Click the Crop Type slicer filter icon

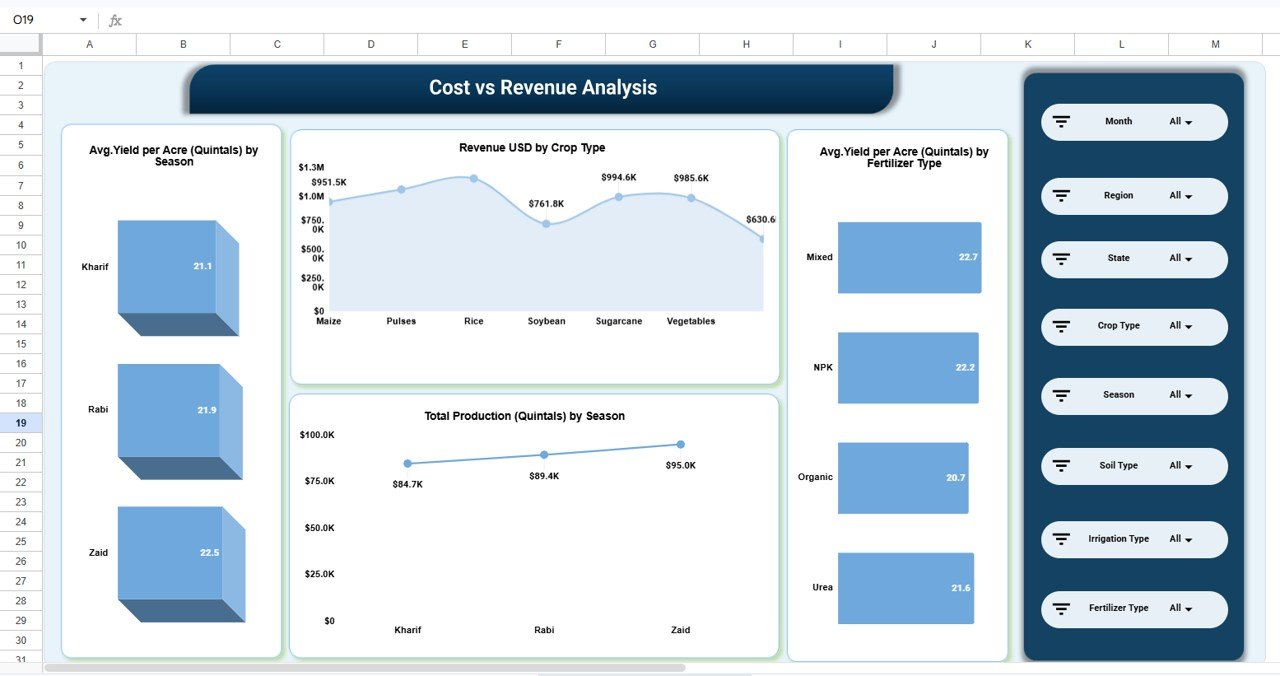click(x=1061, y=326)
